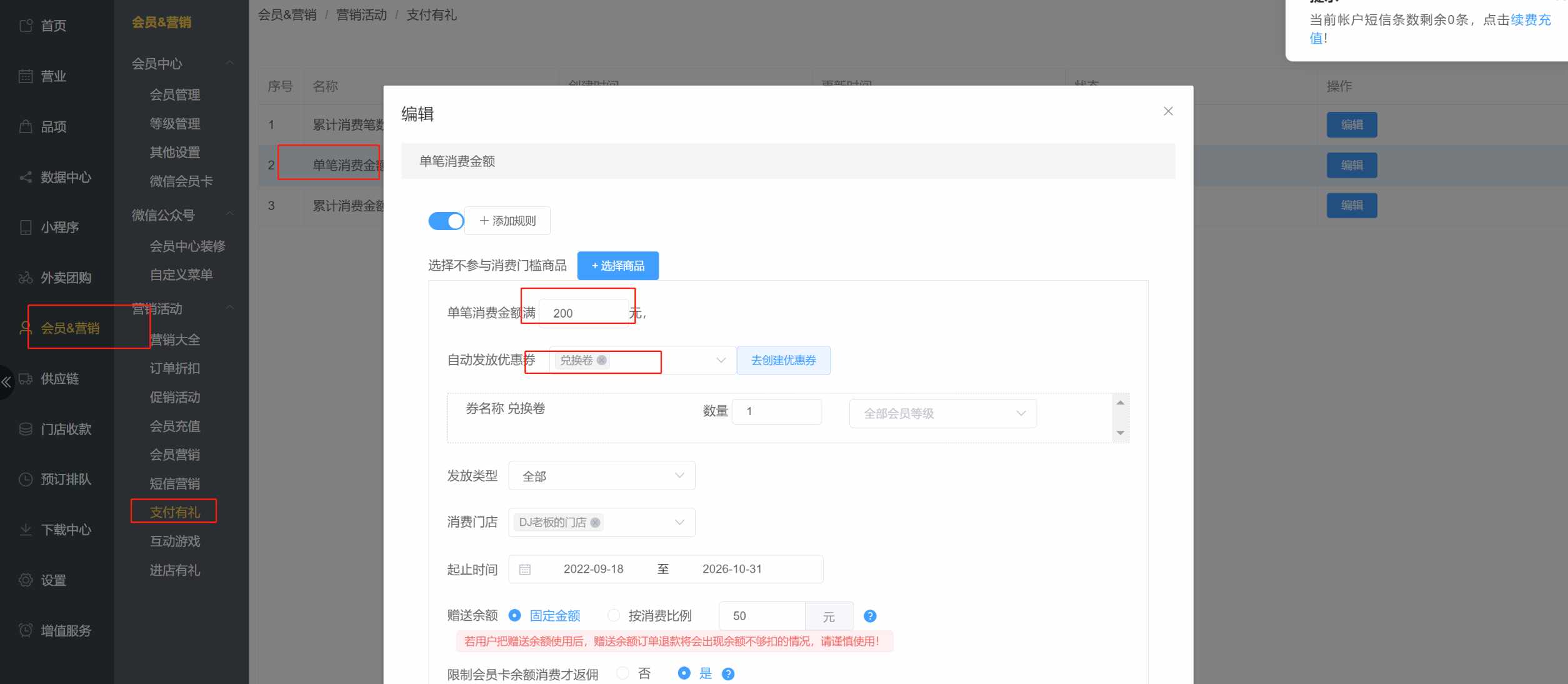Open the 供应链 truck icon
This screenshot has width=1568, height=684.
(26, 379)
